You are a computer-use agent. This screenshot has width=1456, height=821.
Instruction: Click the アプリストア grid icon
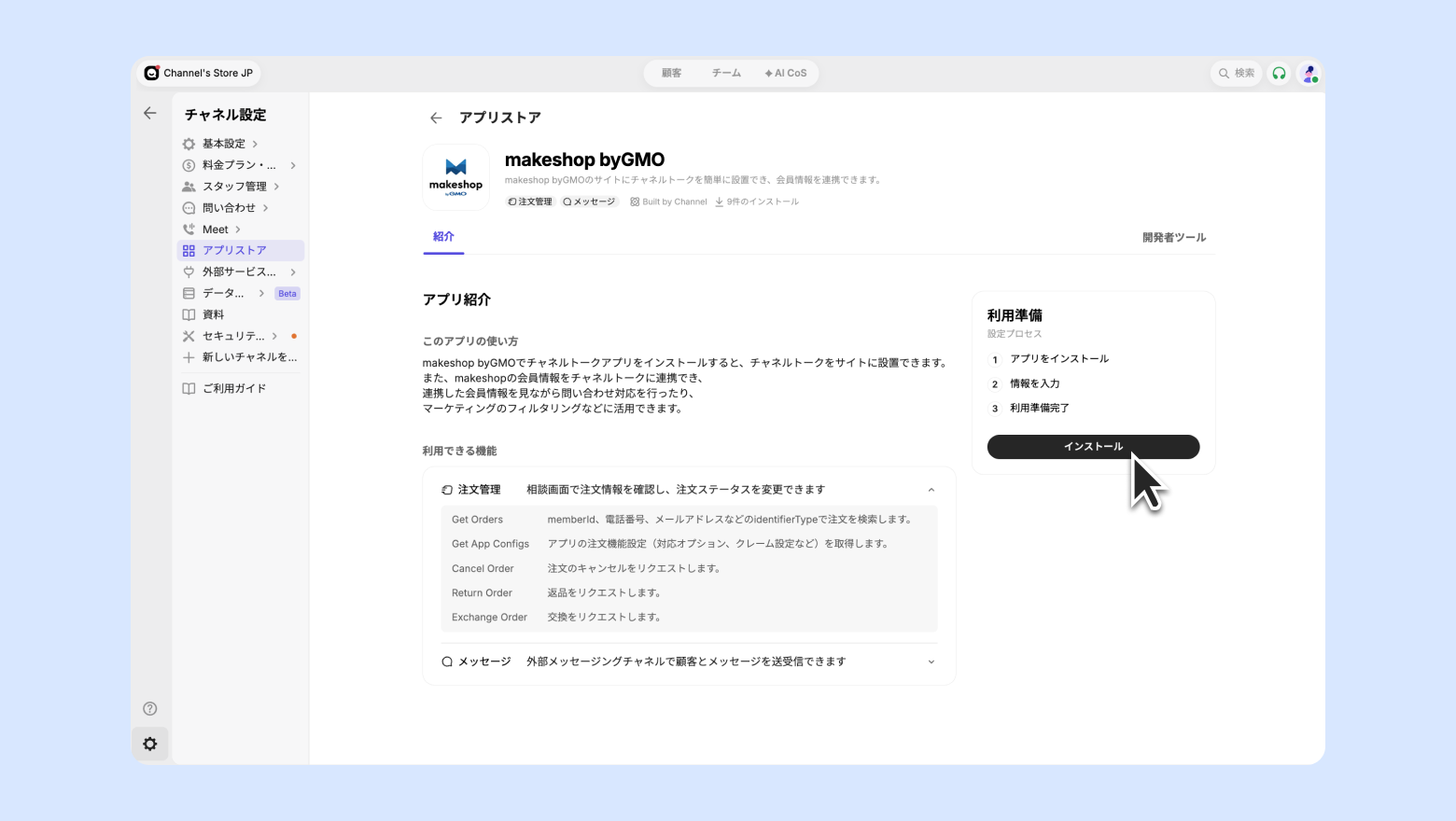point(189,250)
